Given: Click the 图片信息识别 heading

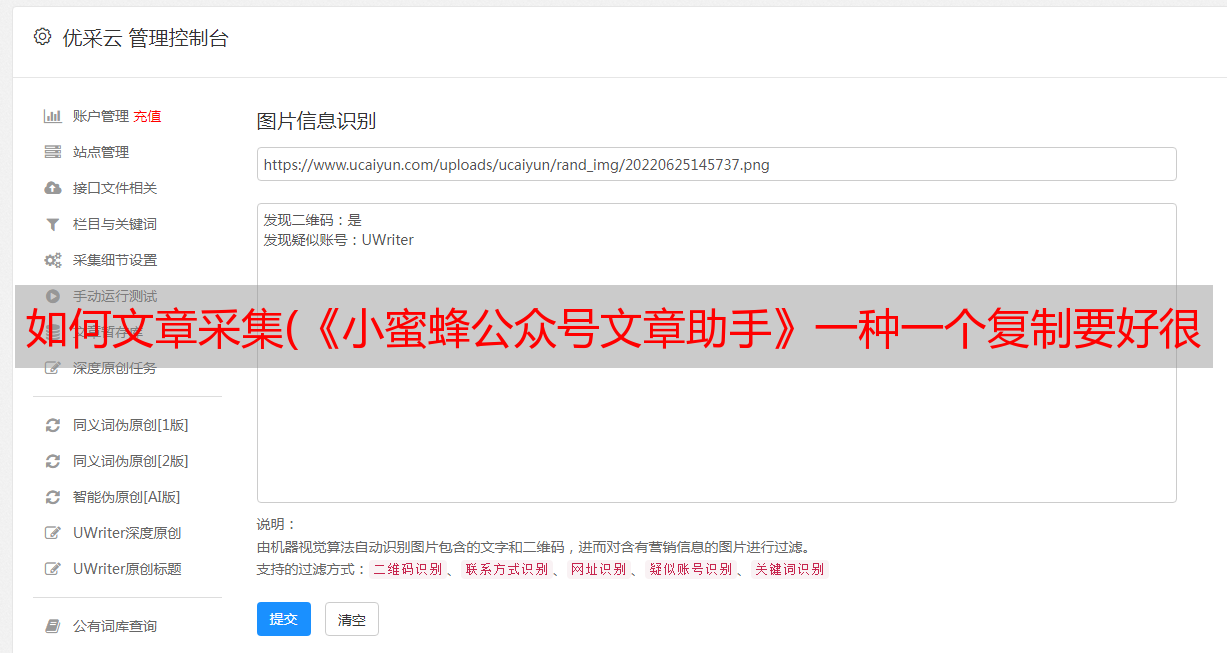Looking at the screenshot, I should click(x=316, y=121).
